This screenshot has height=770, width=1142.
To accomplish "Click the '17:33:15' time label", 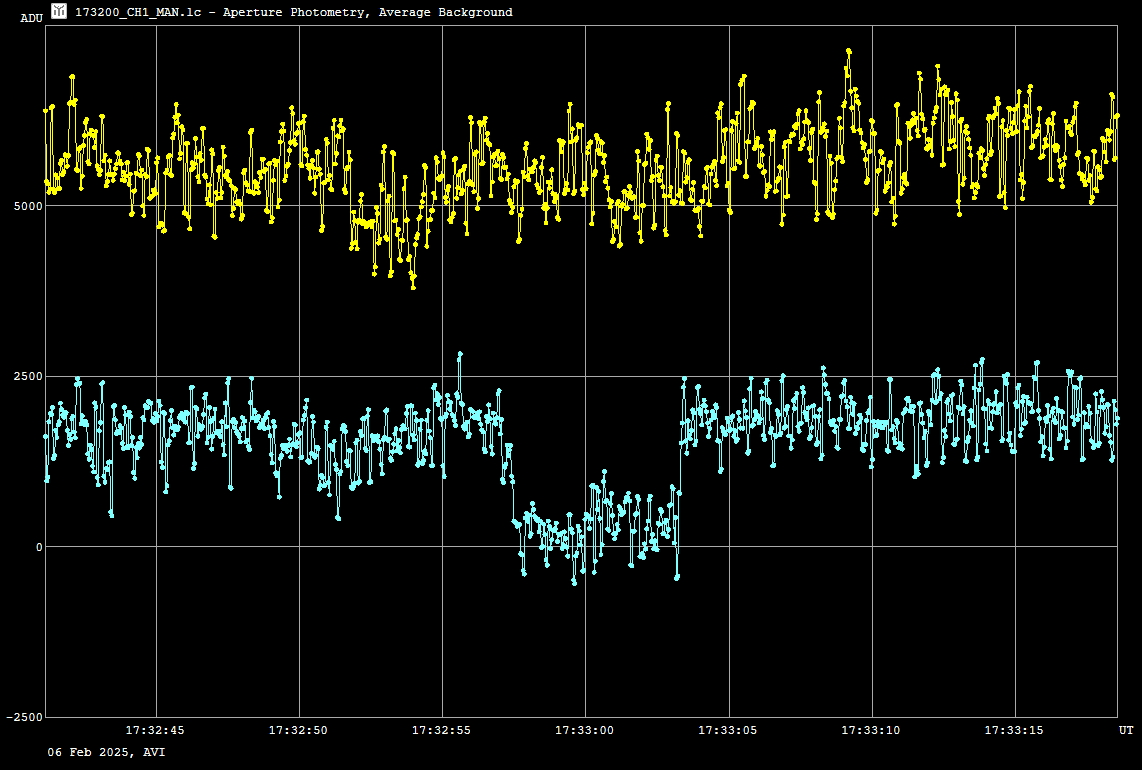I will click(x=1014, y=730).
